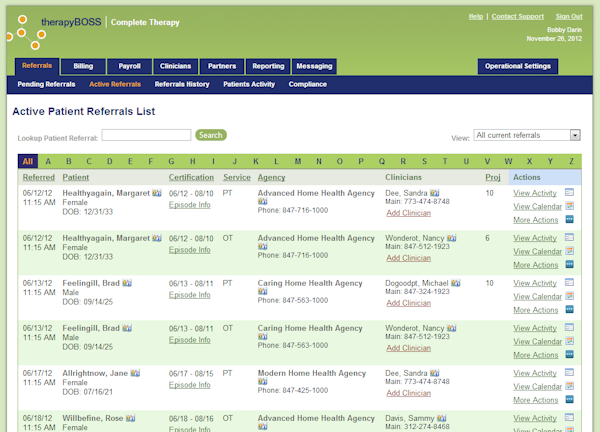Click calendar icon in Allrightnow, Jane row

(x=569, y=386)
